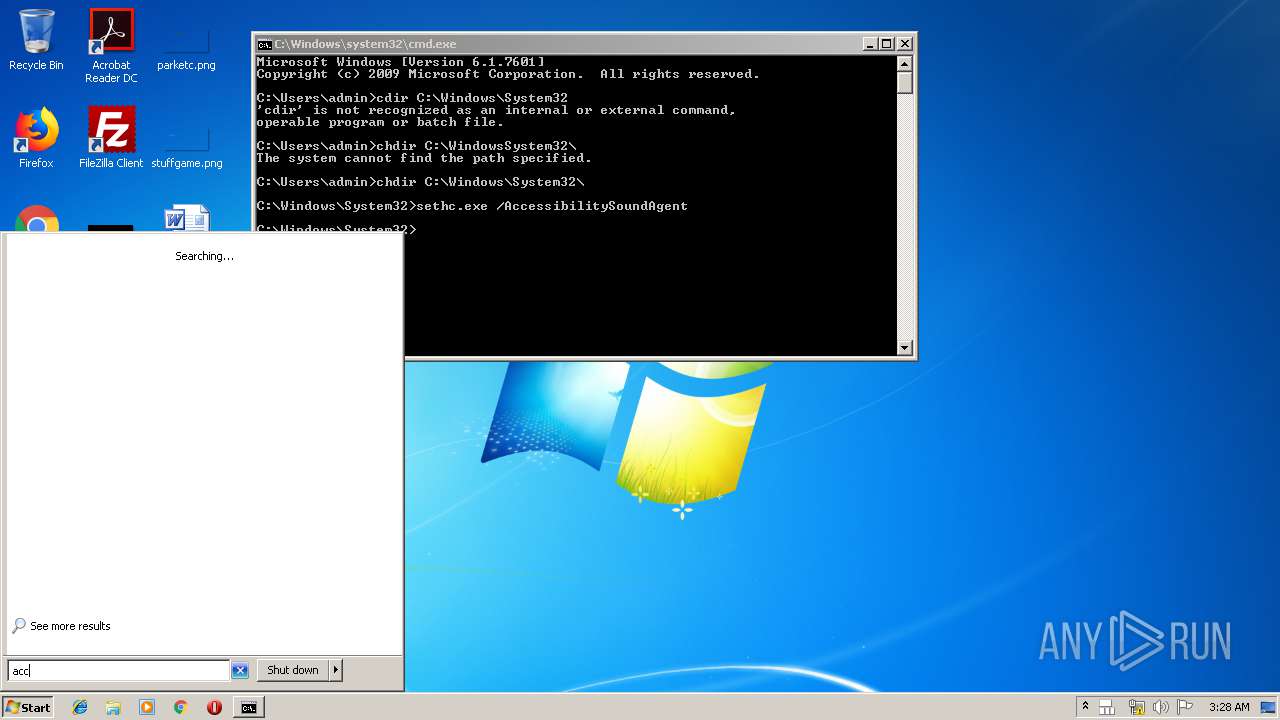Click the Searching... status text

tap(204, 256)
